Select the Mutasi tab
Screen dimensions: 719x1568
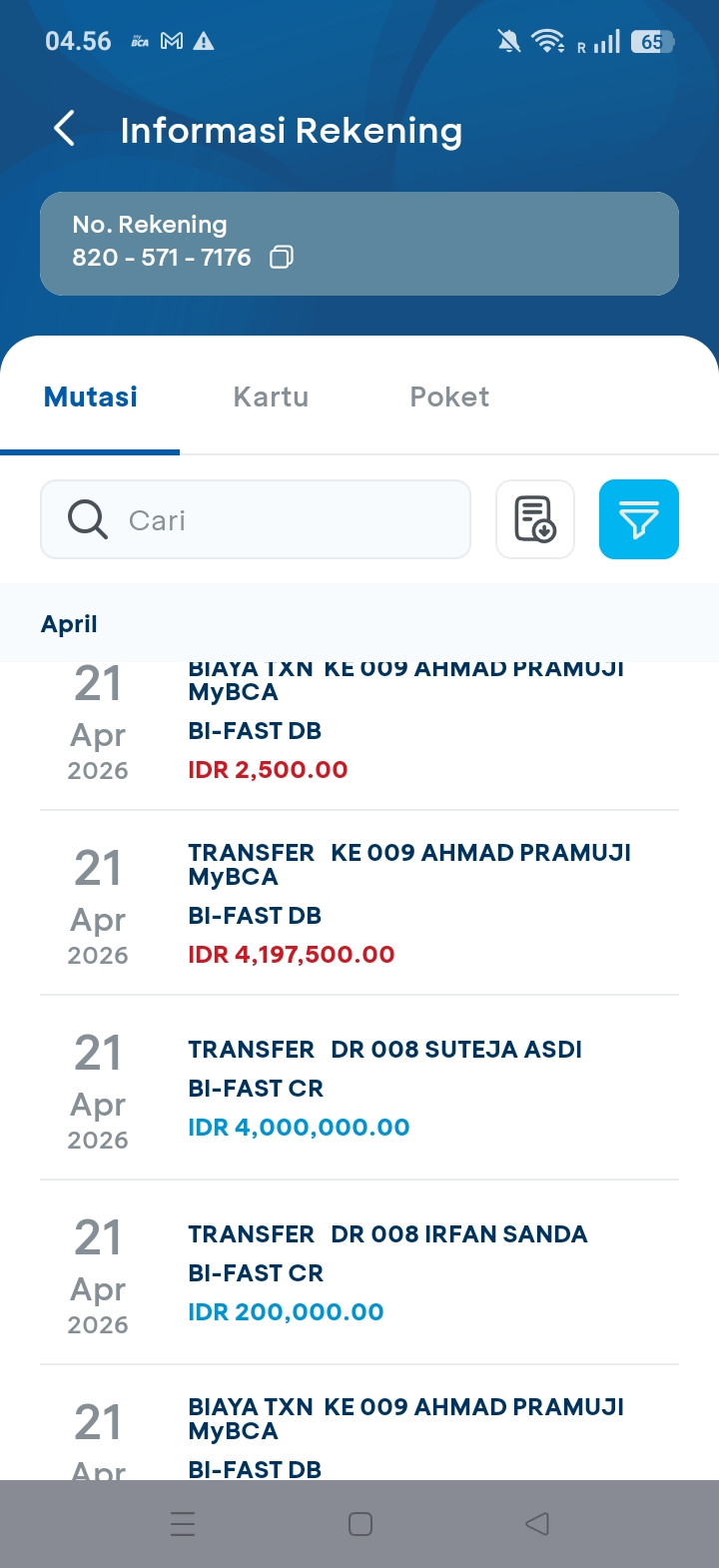[x=91, y=396]
